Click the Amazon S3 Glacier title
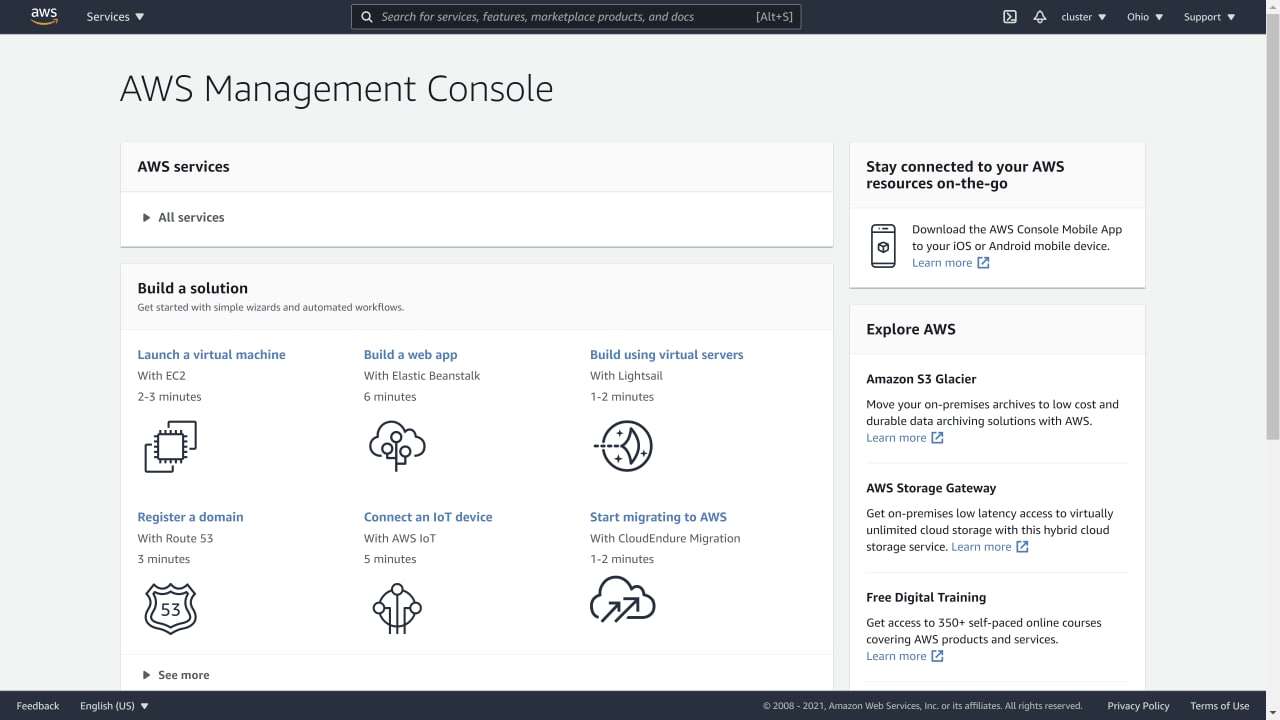Screen dimensions: 1280x720 [x=921, y=379]
